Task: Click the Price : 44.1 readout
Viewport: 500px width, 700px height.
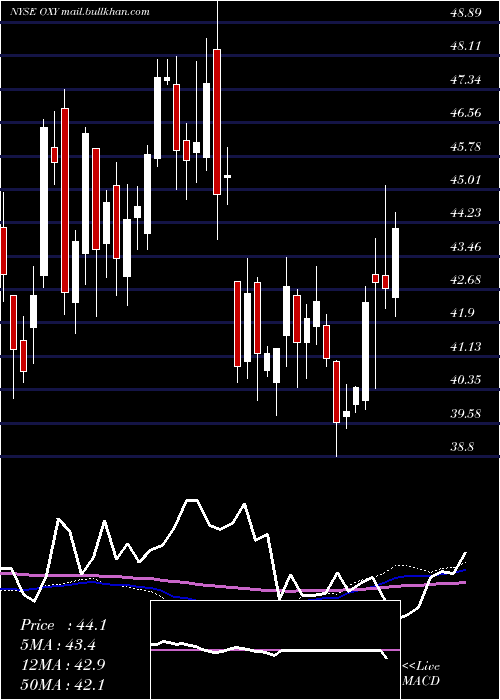Action: 63,625
